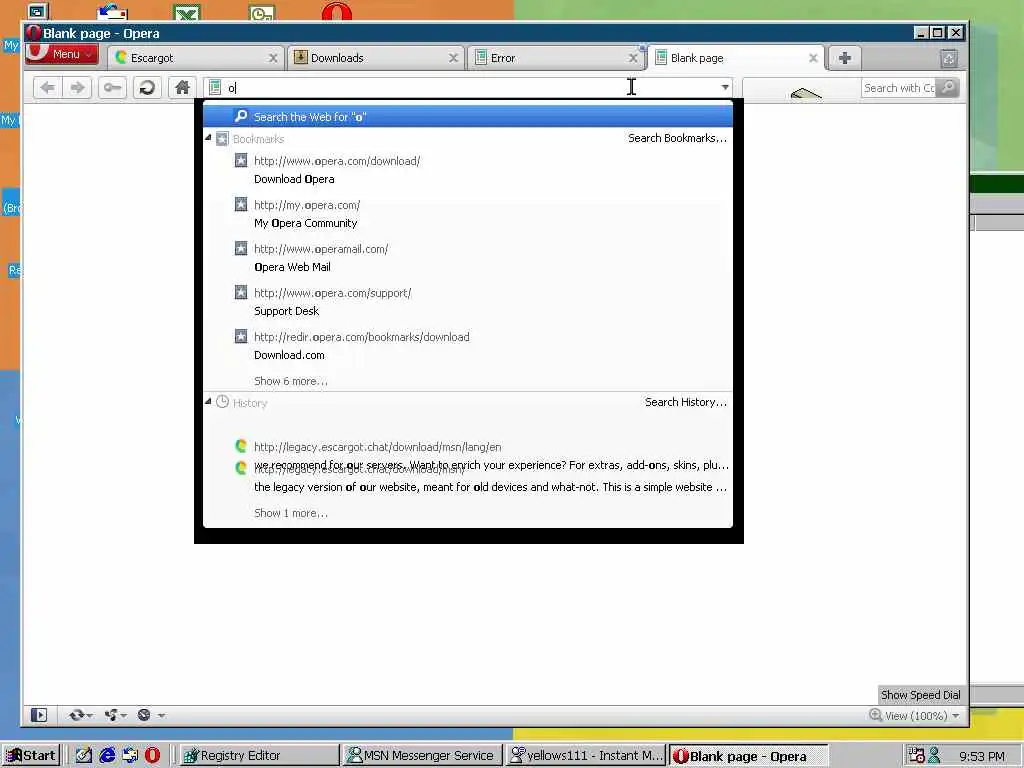
Task: Open Opera Unite status dropdown
Action: (115, 715)
